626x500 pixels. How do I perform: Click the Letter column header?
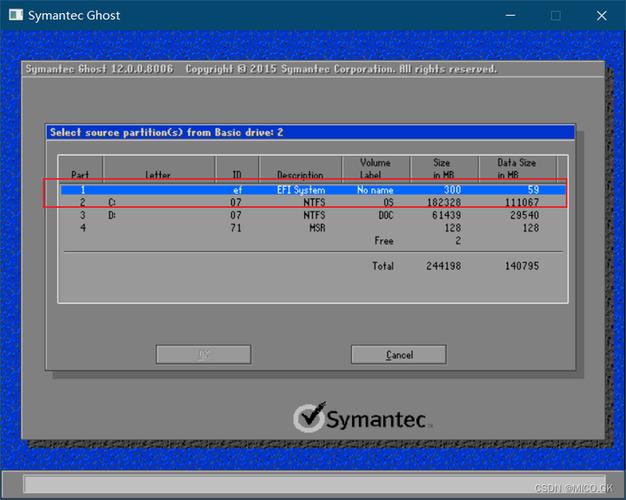(x=158, y=174)
